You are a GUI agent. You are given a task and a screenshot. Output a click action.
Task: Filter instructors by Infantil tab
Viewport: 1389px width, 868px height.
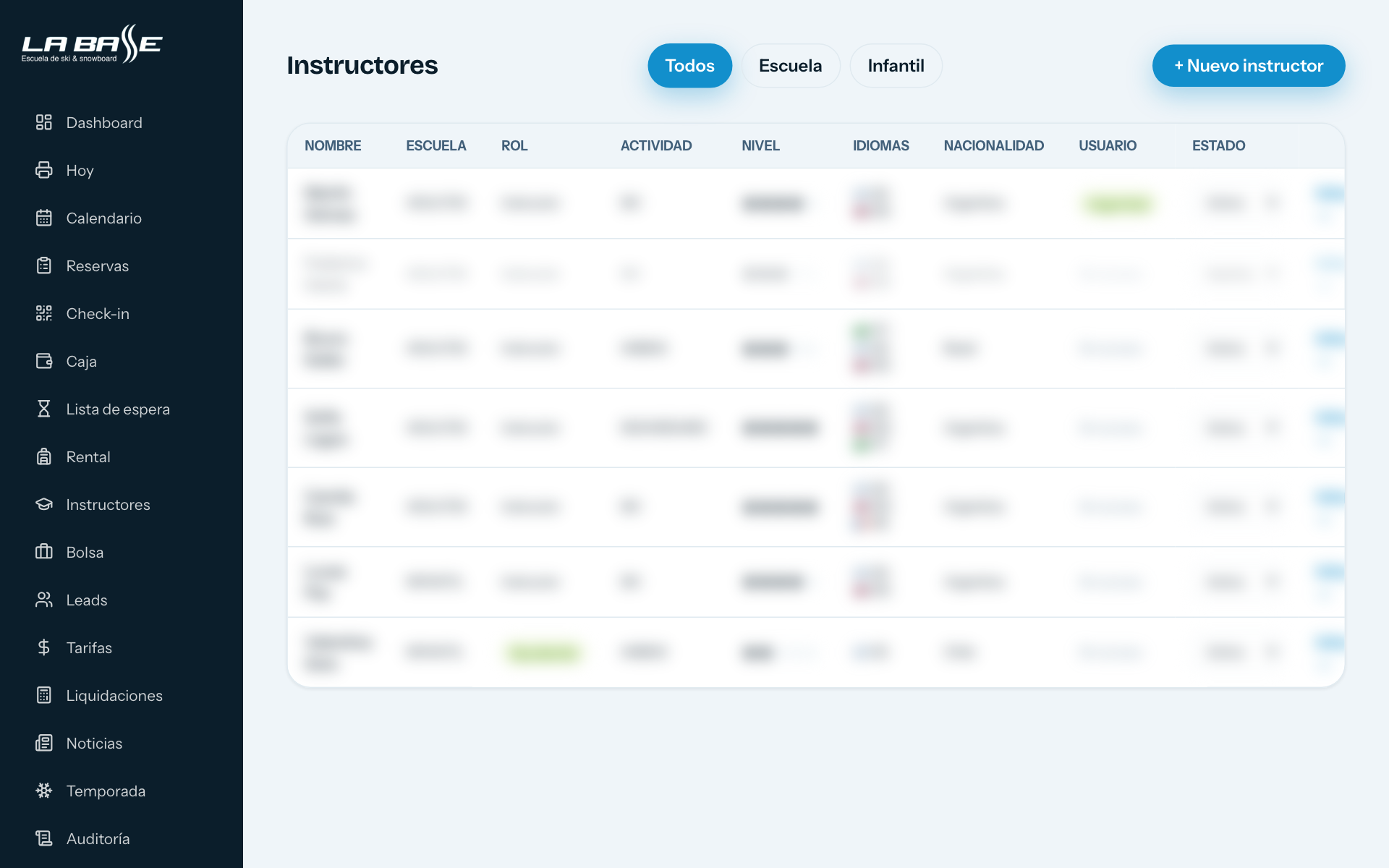tap(896, 66)
